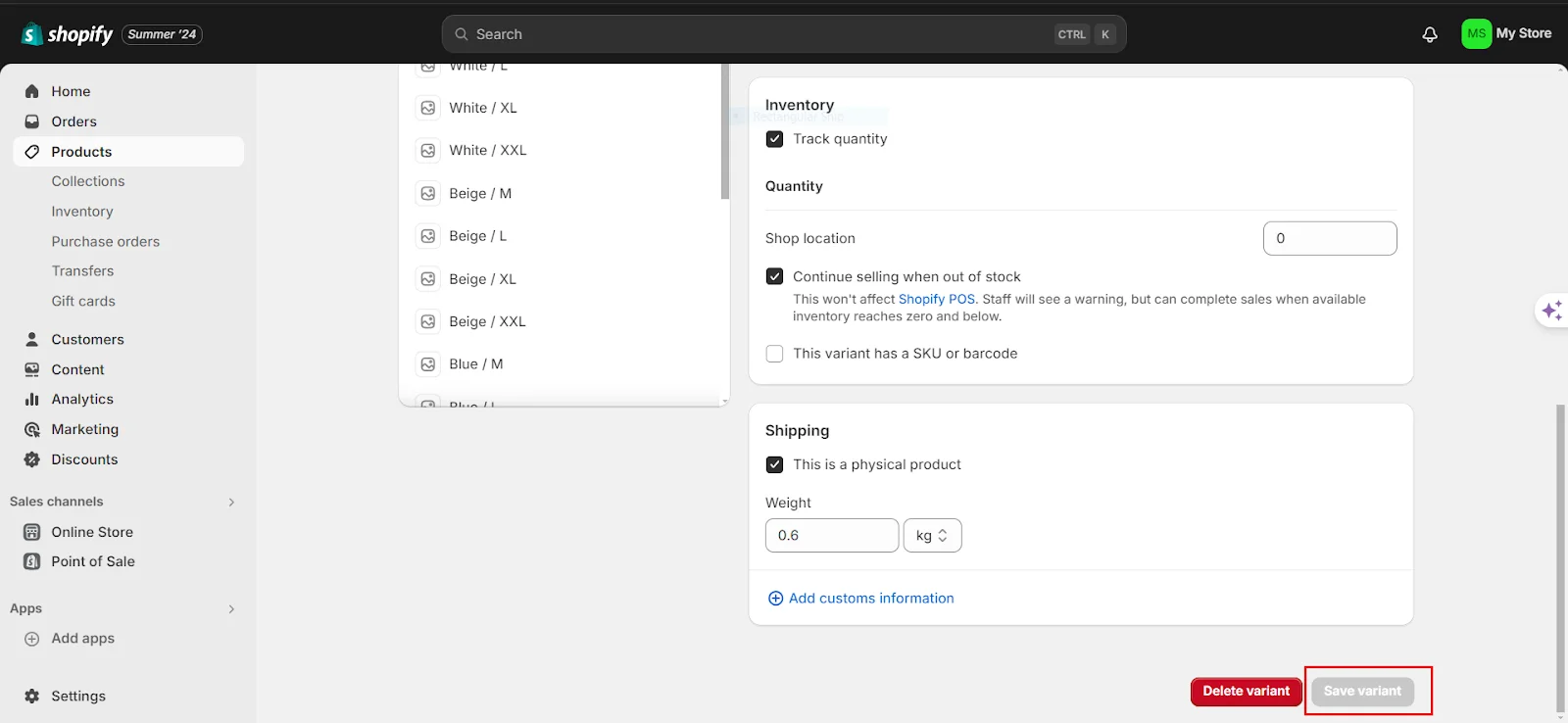The width and height of the screenshot is (1568, 723).
Task: Click the Save variant button
Action: click(x=1362, y=692)
